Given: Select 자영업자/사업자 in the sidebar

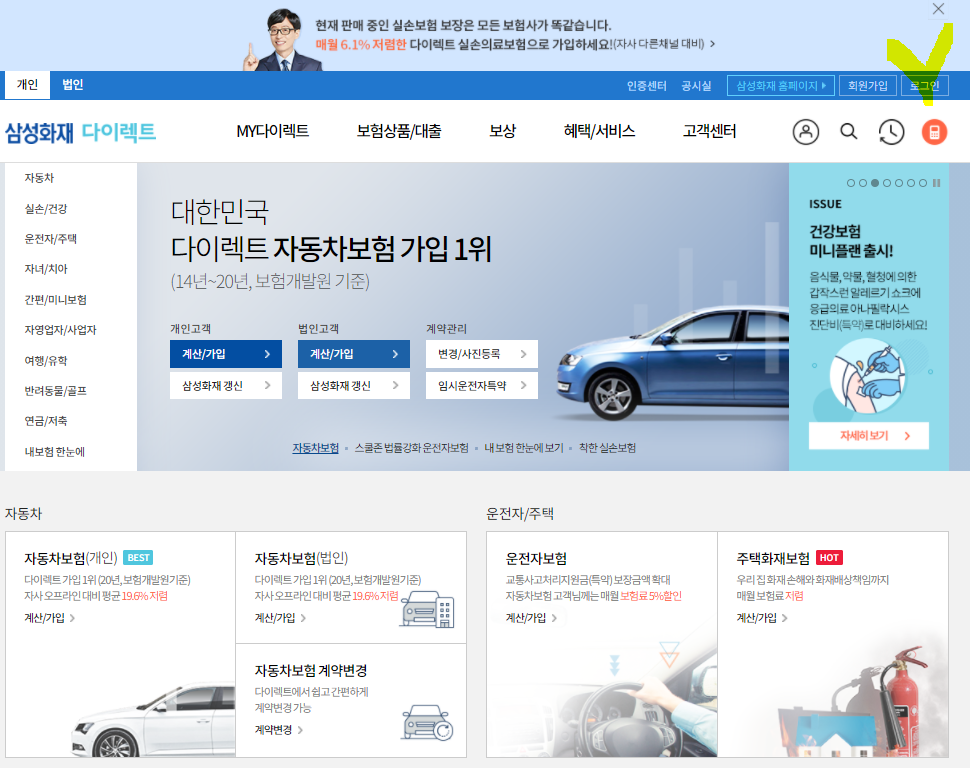Looking at the screenshot, I should (61, 330).
